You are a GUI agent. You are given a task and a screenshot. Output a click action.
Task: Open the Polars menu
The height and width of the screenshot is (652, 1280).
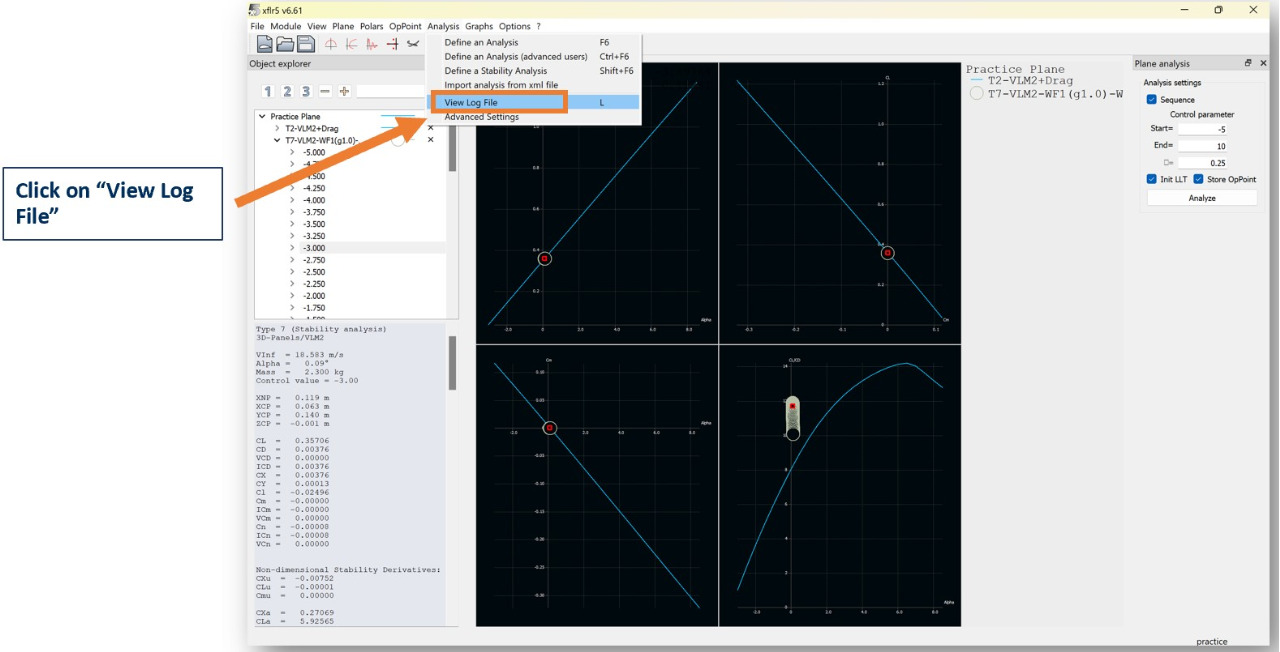click(372, 26)
